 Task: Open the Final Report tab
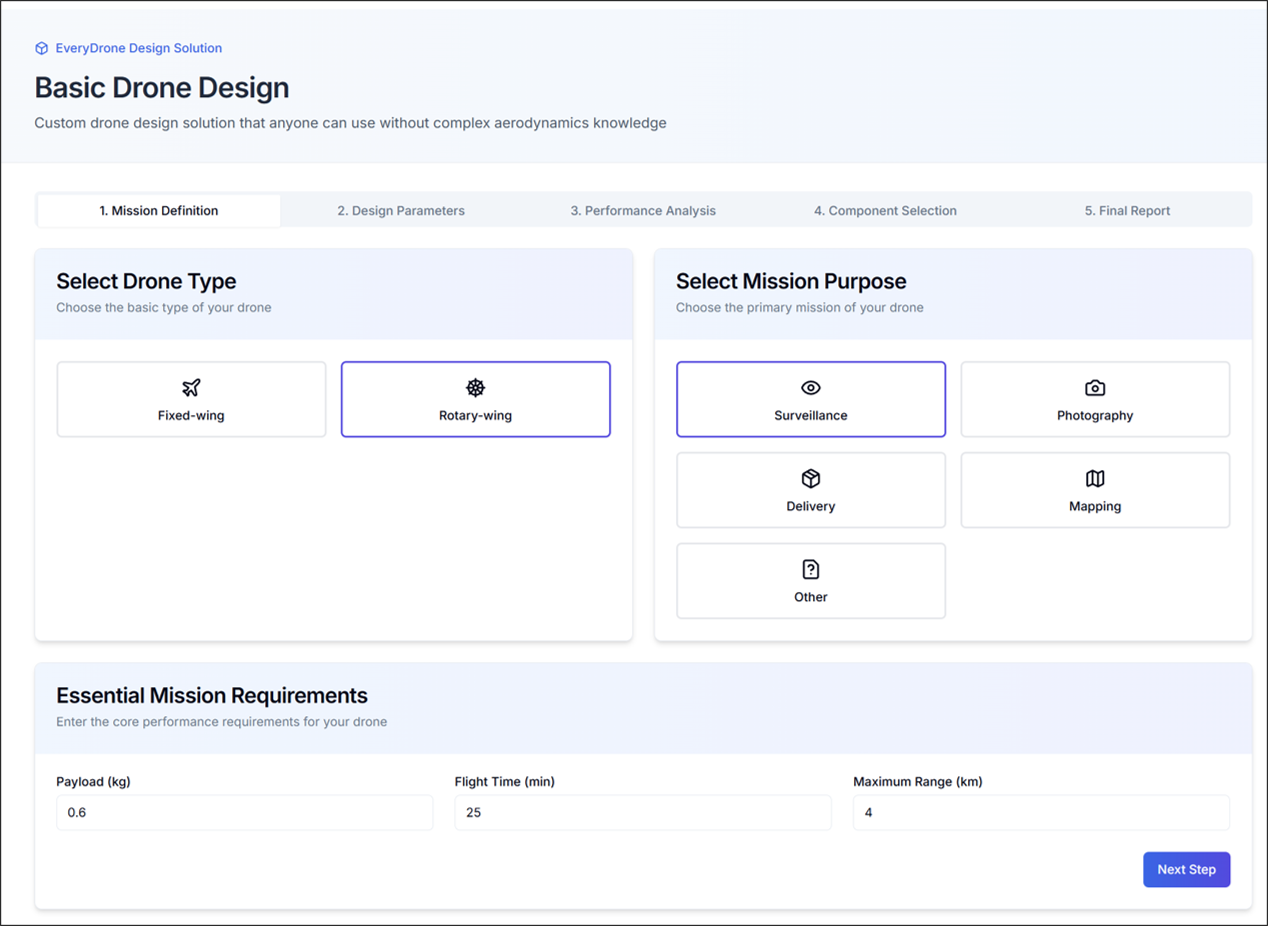1127,211
